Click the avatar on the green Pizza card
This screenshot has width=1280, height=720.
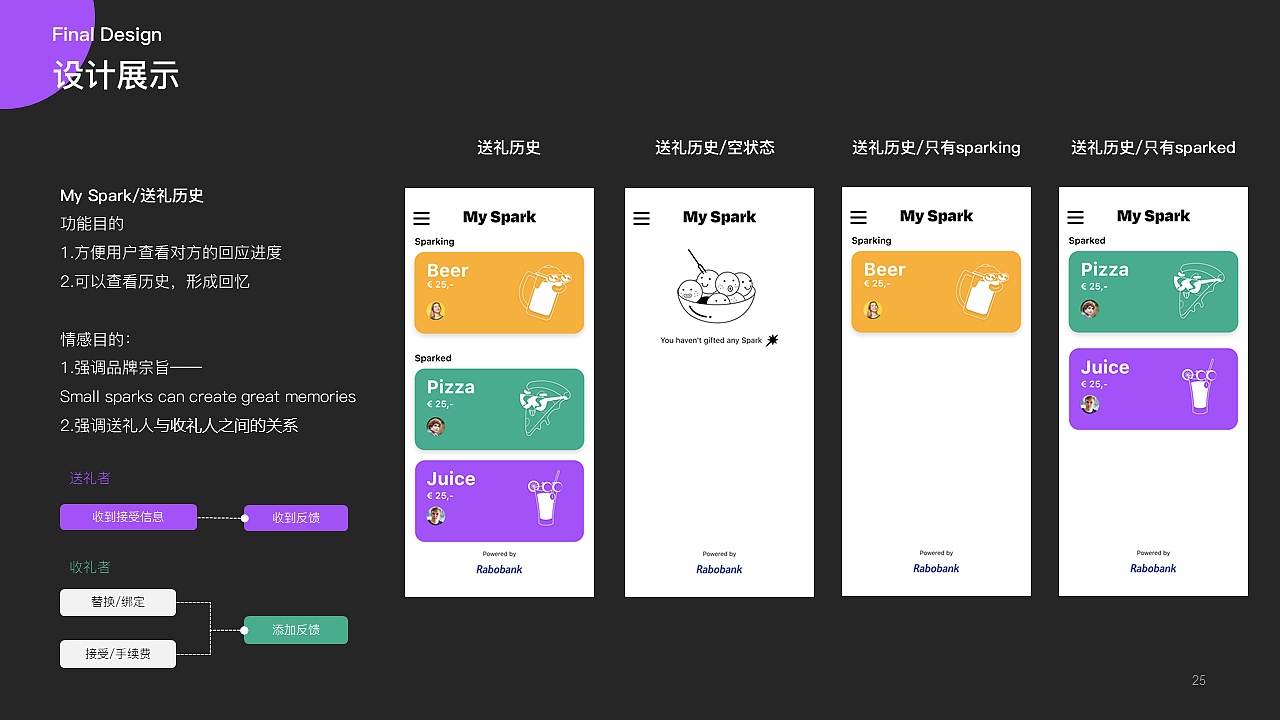(436, 427)
